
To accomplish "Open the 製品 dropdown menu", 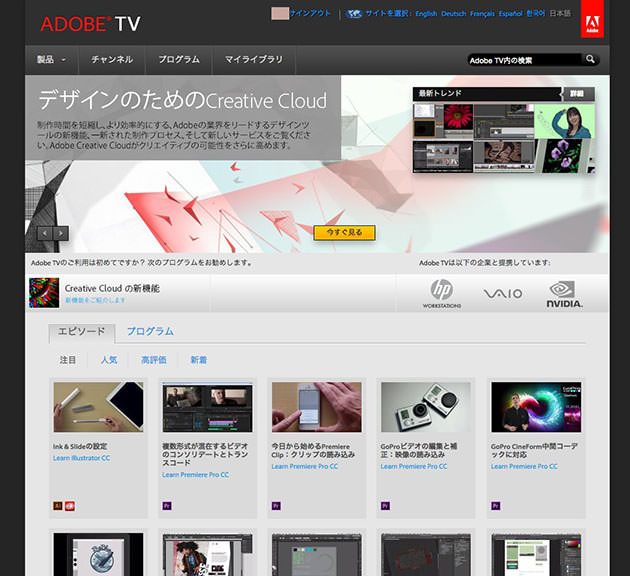I will pos(51,60).
